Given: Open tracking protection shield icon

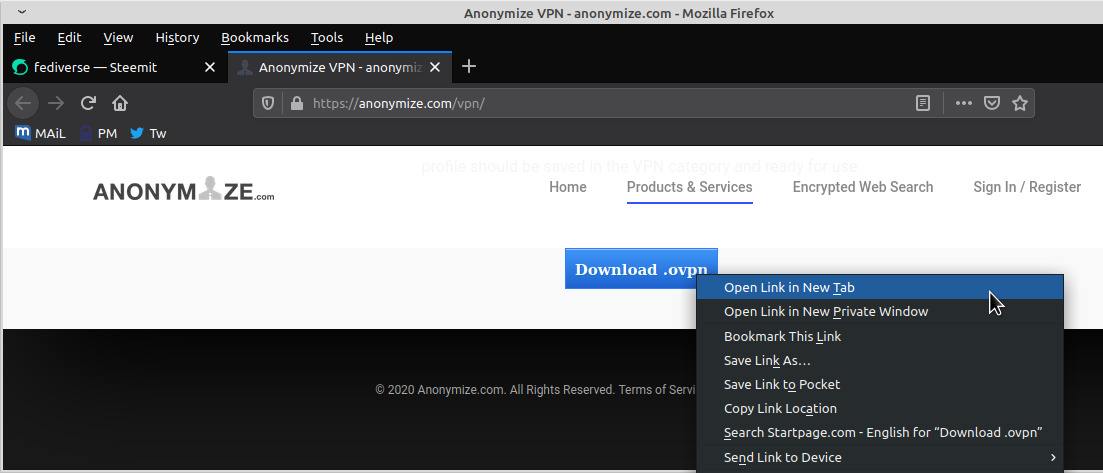Looking at the screenshot, I should pos(268,103).
